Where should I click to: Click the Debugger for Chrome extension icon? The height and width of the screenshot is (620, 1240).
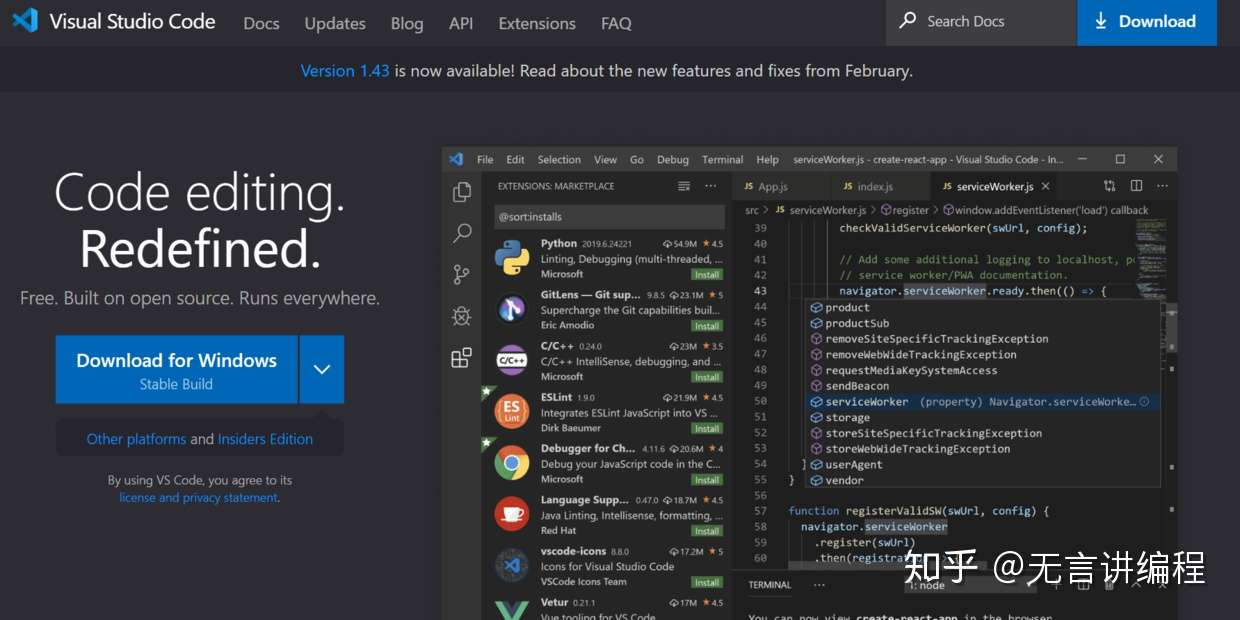(x=512, y=463)
